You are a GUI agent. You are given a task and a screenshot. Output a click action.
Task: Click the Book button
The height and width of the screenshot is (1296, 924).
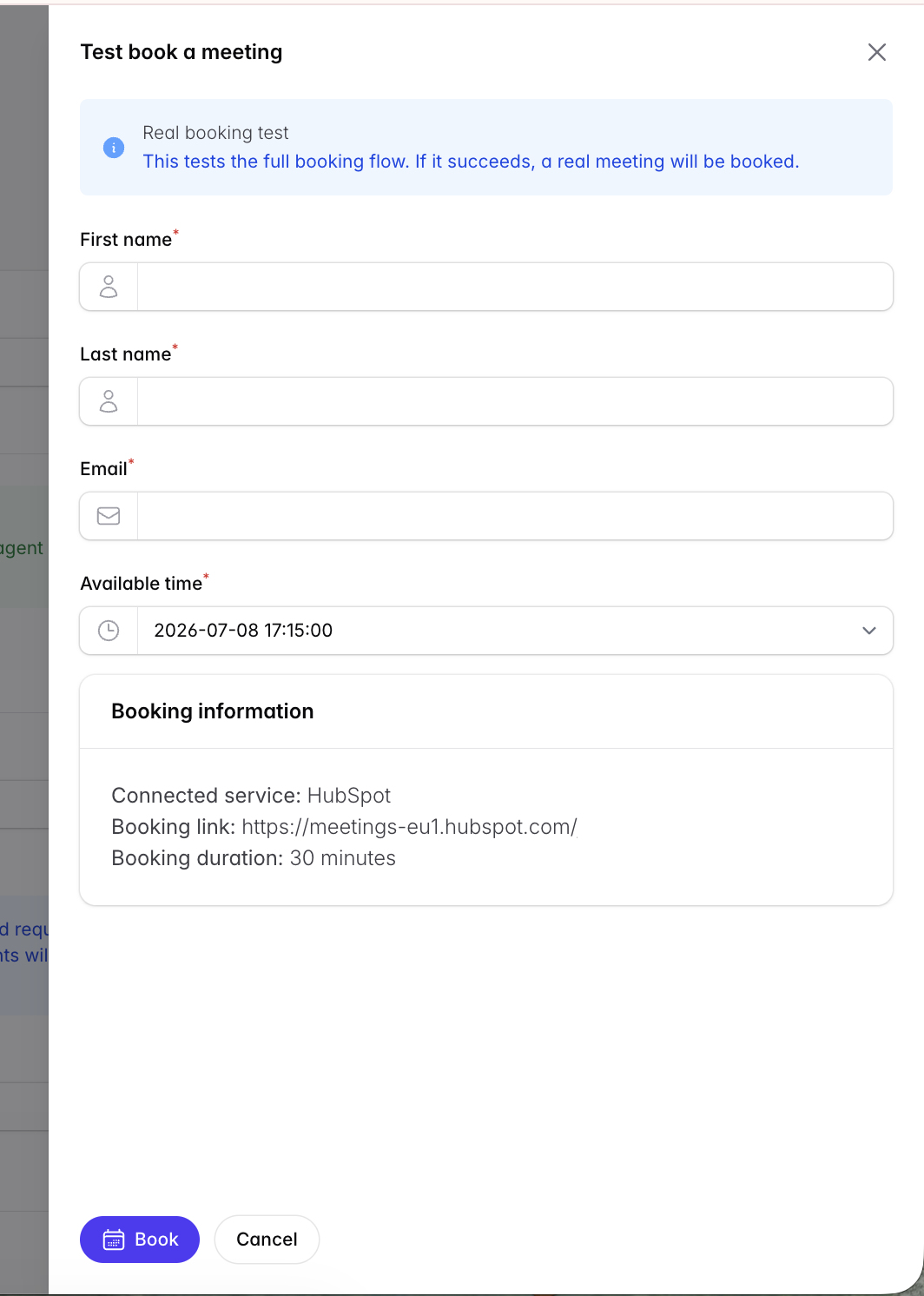[140, 1240]
